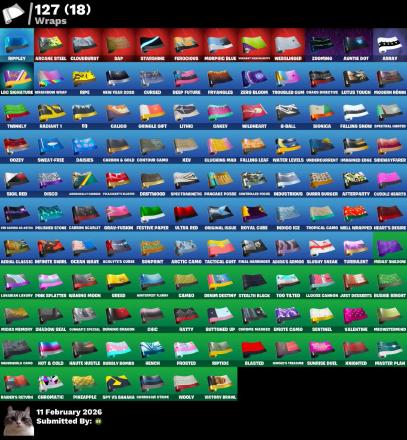
Task: Select the Radiant 1 wrap
Action: coord(51,113)
